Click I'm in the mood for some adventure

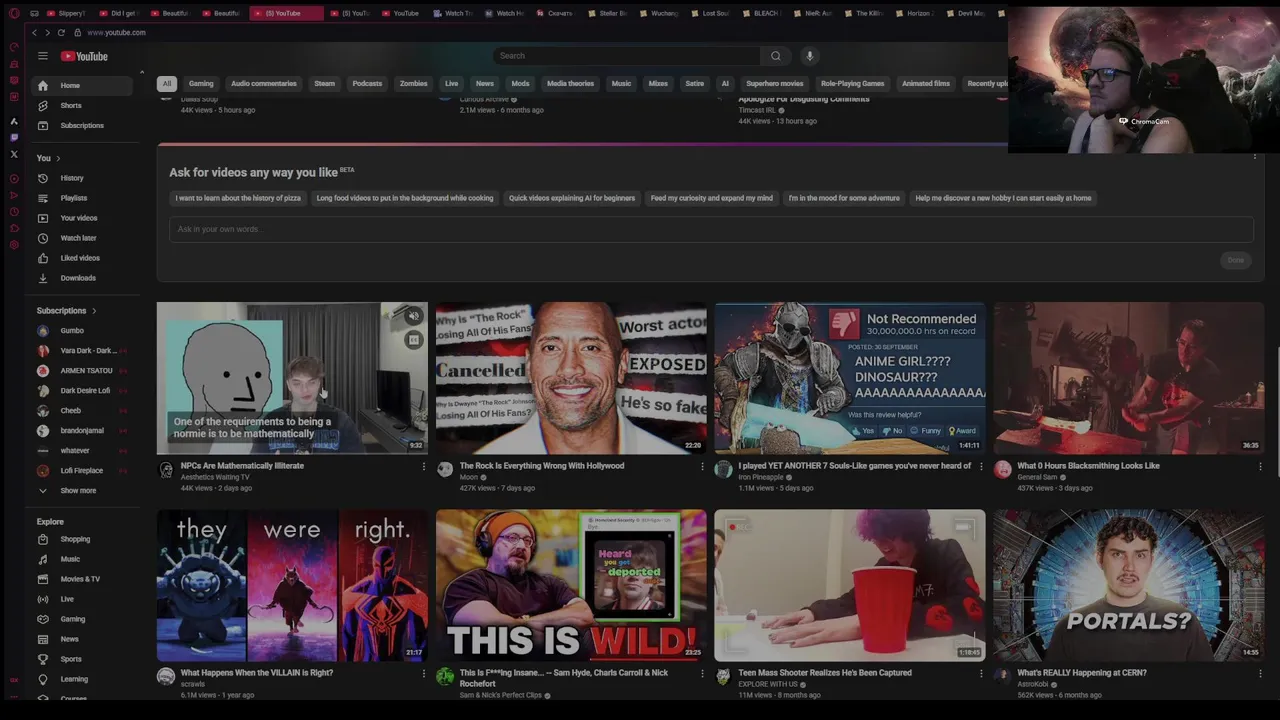(x=844, y=198)
